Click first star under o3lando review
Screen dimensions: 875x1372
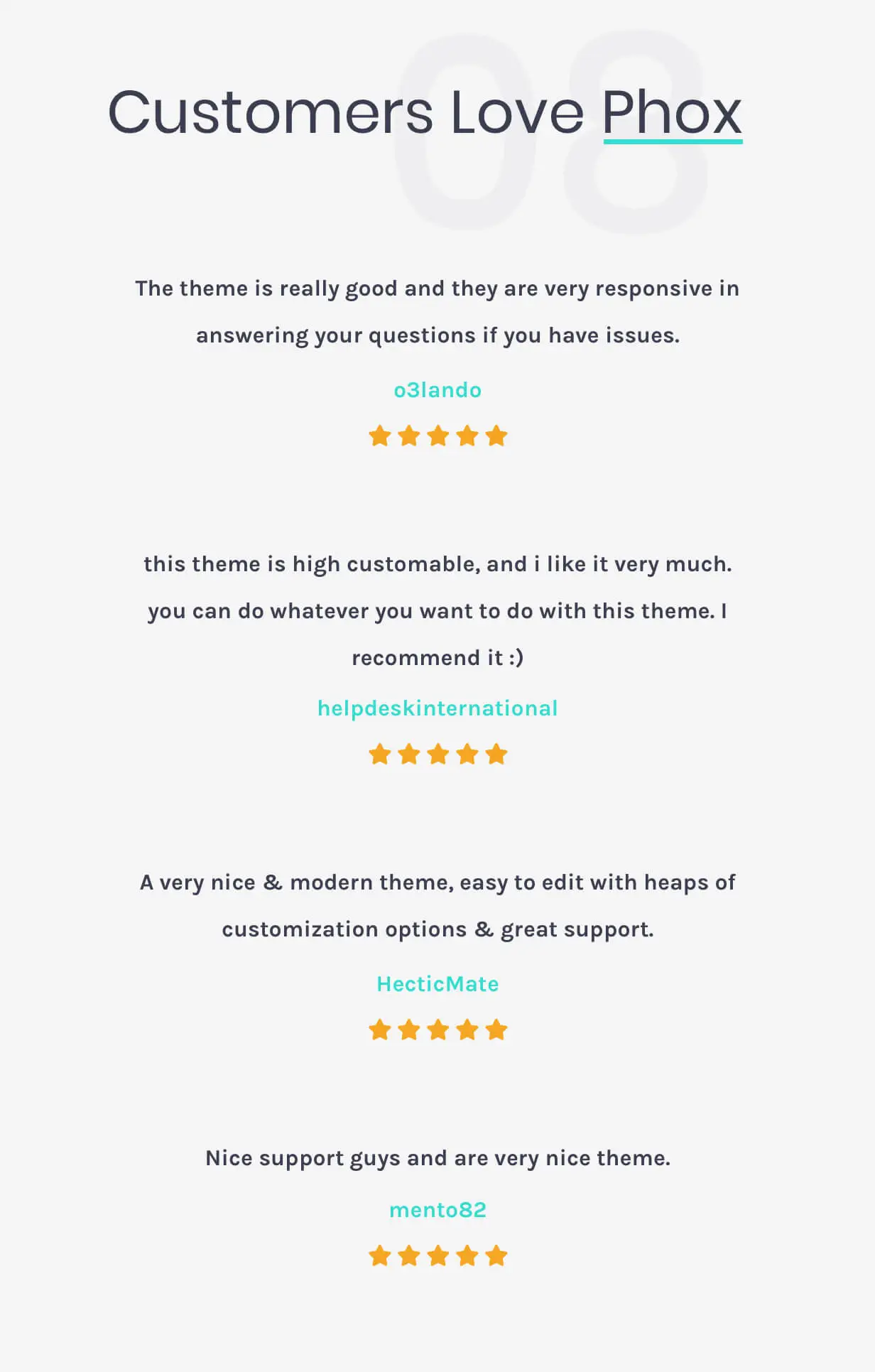pos(380,436)
